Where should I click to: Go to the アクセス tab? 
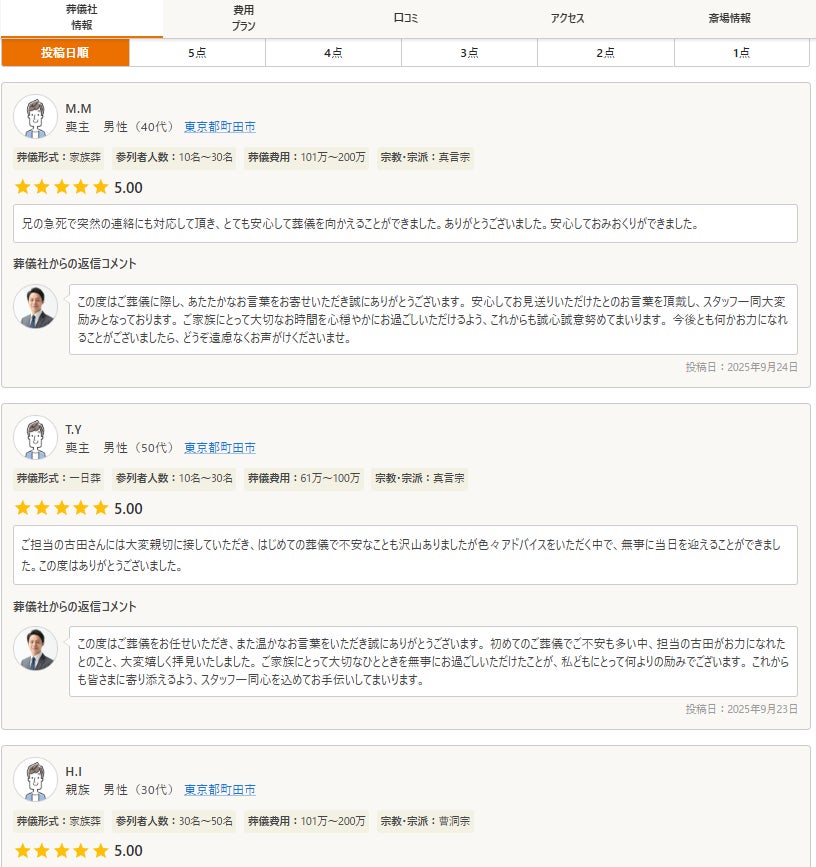pyautogui.click(x=567, y=18)
